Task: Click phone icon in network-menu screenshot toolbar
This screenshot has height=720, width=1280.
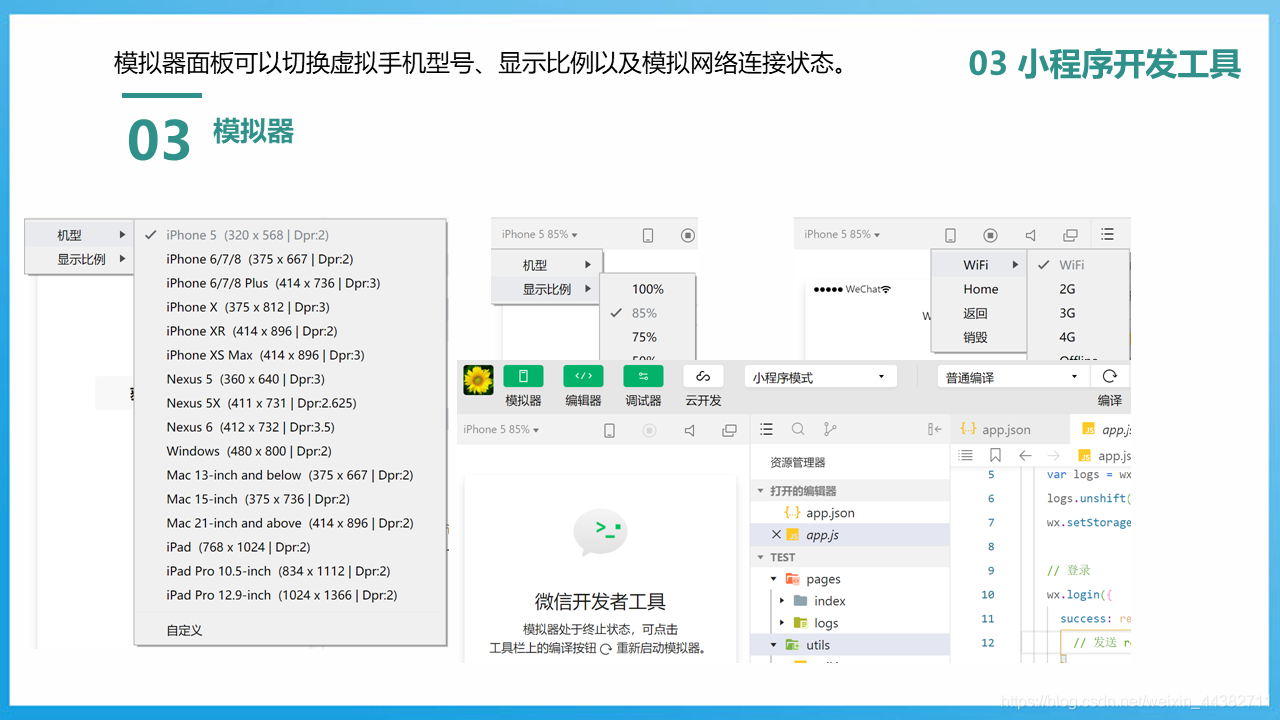Action: [x=950, y=235]
